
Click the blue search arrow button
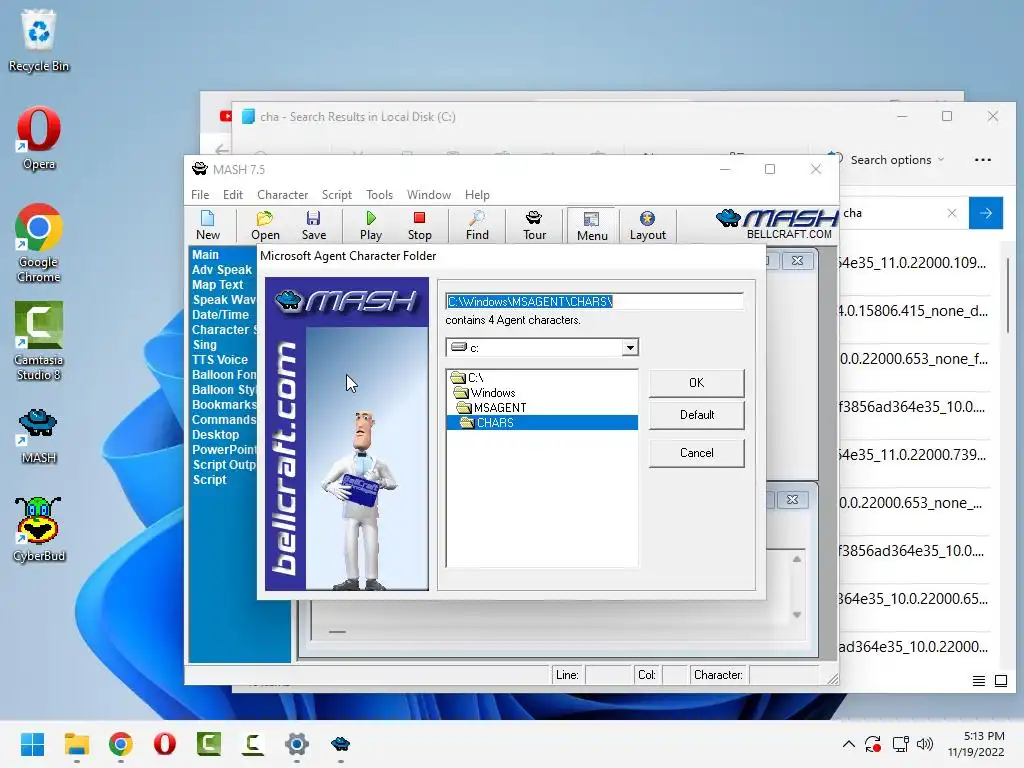[x=985, y=213]
